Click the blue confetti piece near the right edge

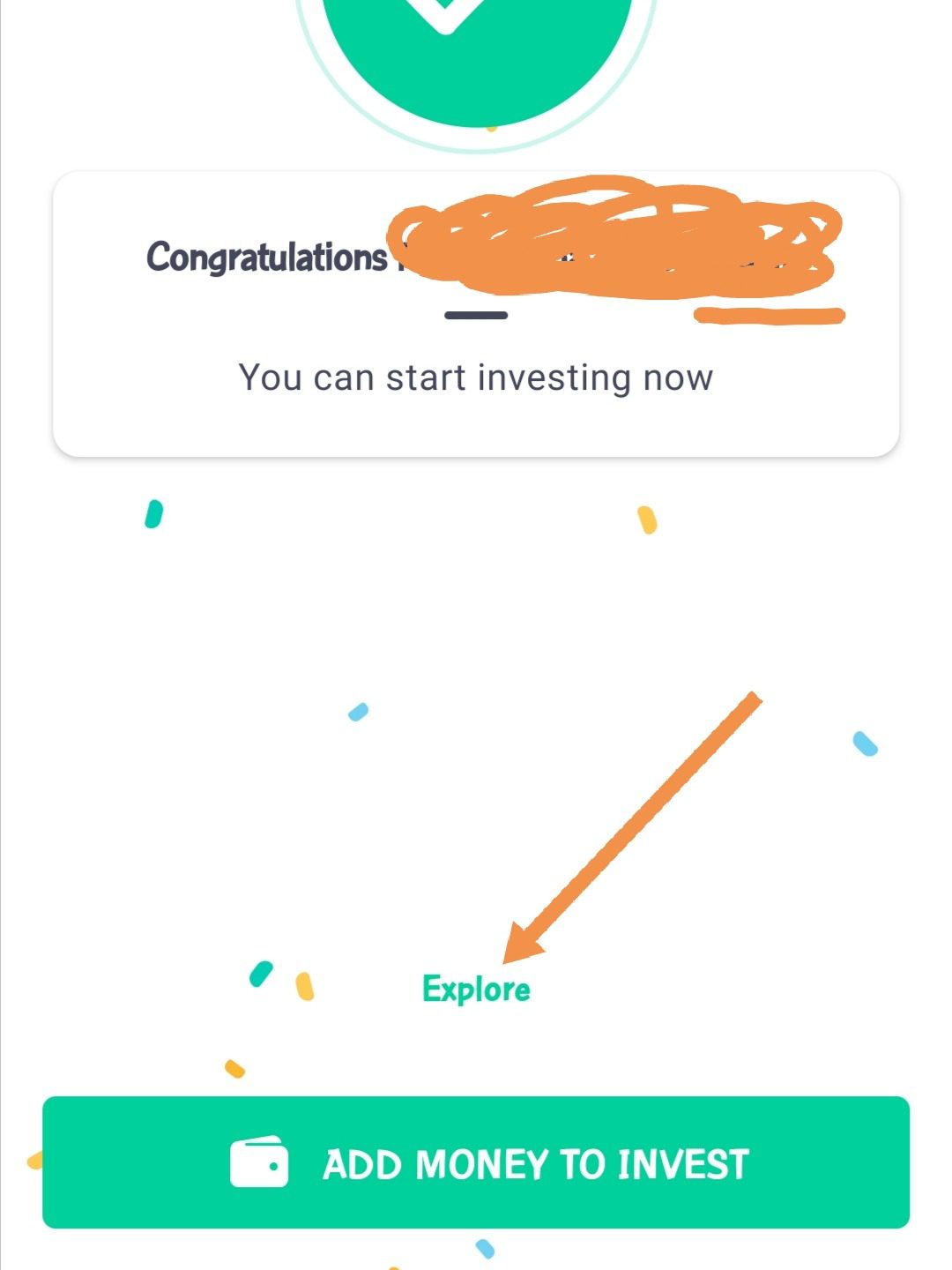[x=866, y=743]
